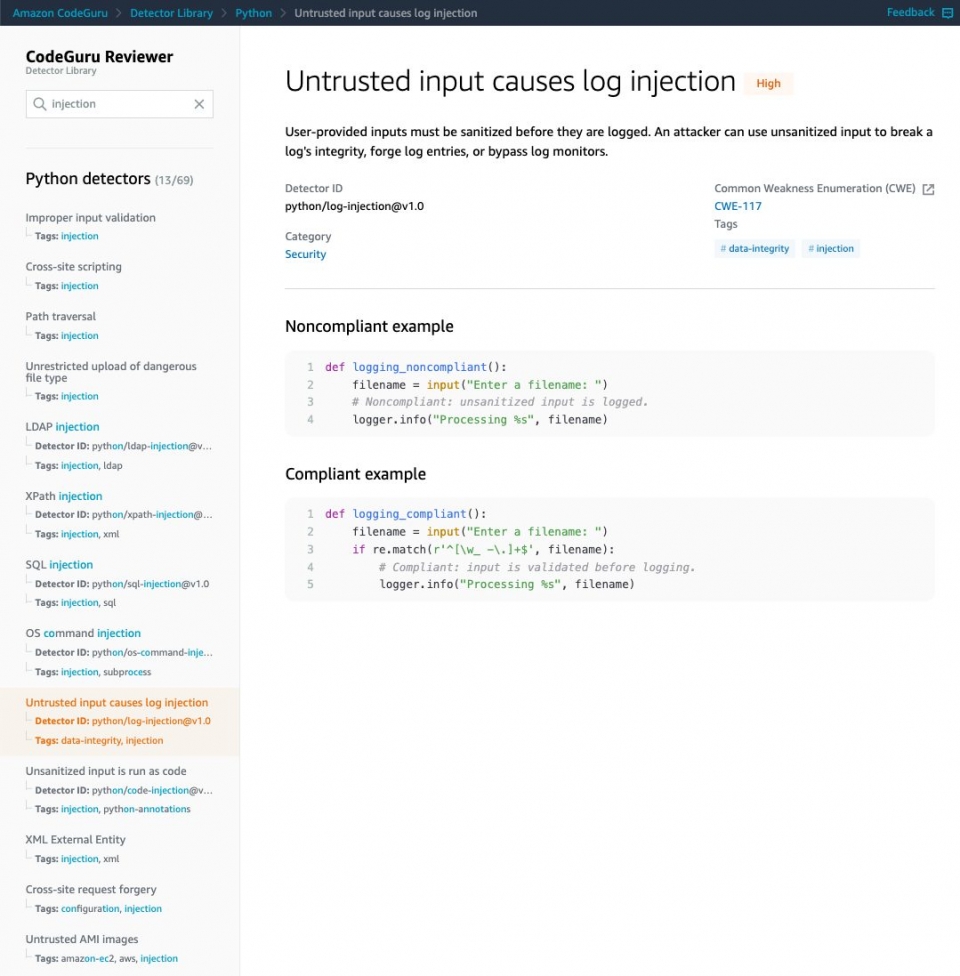Viewport: 960px width, 976px height.
Task: Open the Untrusted AMI images detector
Action: coord(81,938)
